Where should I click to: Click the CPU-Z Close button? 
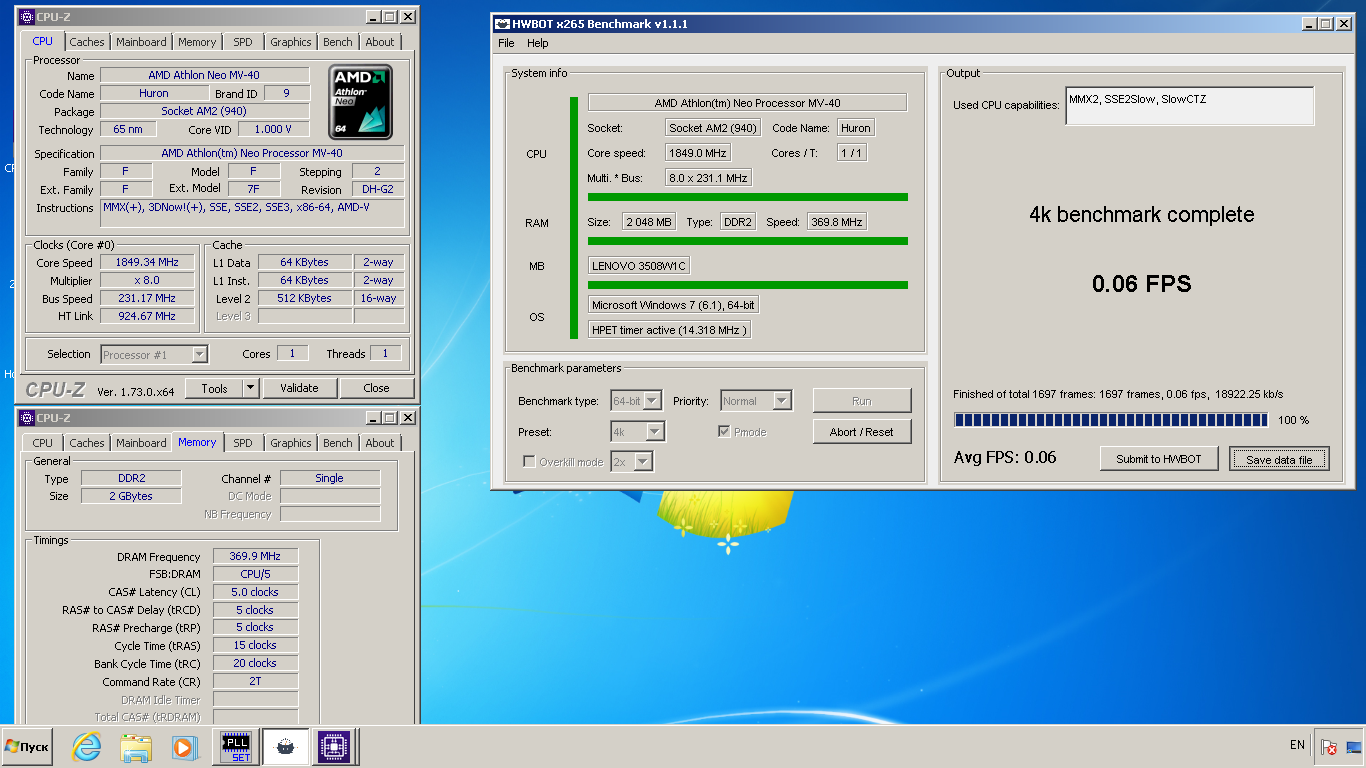377,388
